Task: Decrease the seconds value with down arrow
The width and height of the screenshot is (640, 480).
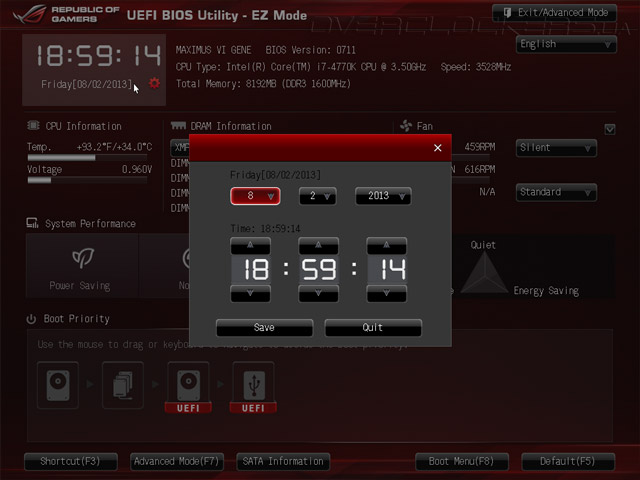Action: pos(387,293)
